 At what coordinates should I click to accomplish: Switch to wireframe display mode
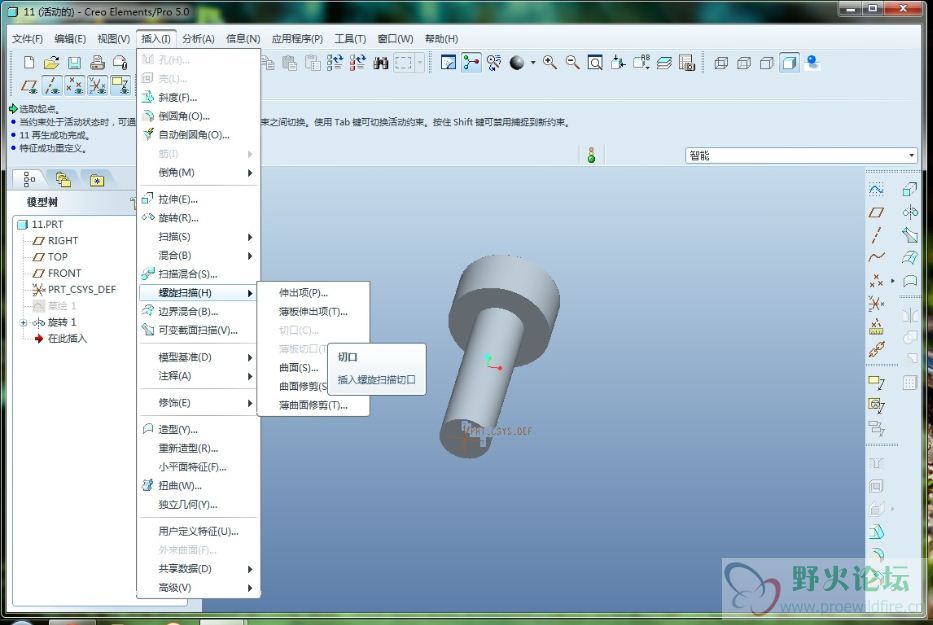pyautogui.click(x=721, y=62)
